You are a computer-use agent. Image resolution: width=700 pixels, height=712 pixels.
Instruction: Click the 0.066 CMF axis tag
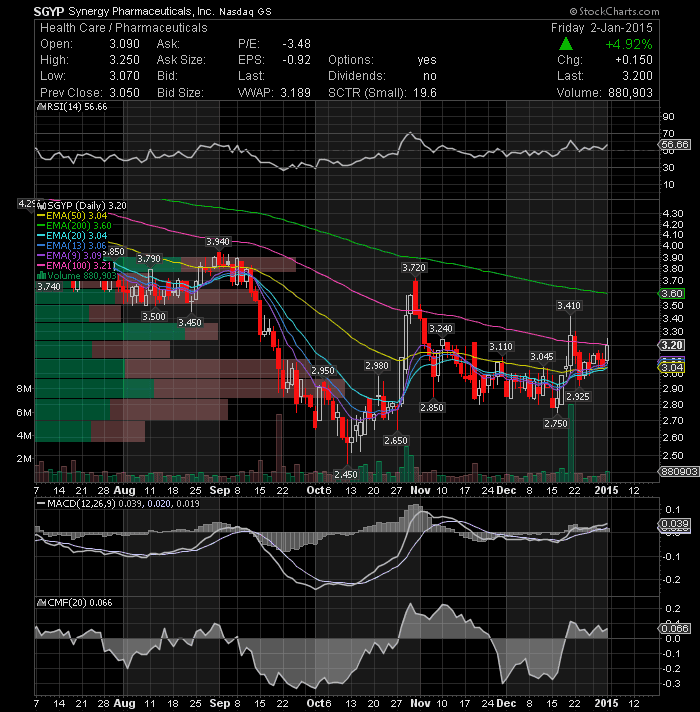click(675, 628)
